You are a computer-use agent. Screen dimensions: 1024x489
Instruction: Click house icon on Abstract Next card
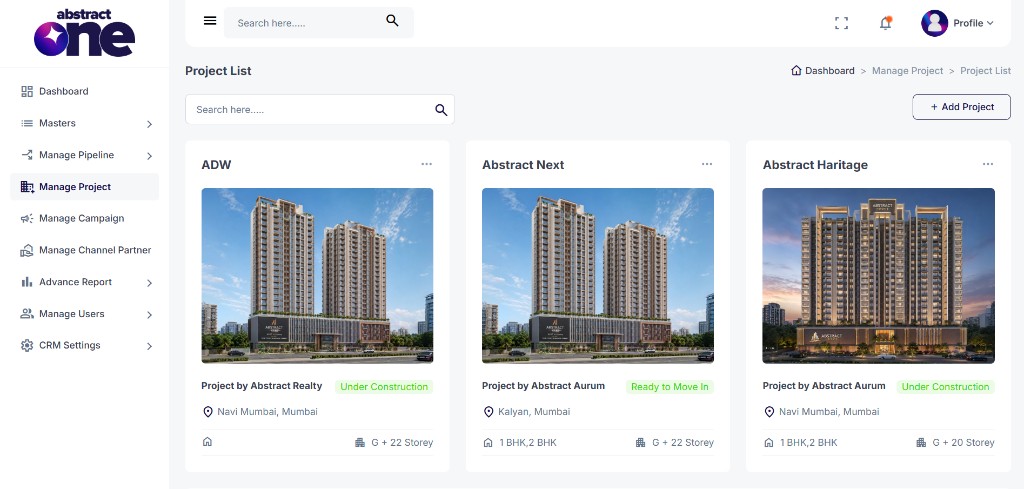pos(488,443)
